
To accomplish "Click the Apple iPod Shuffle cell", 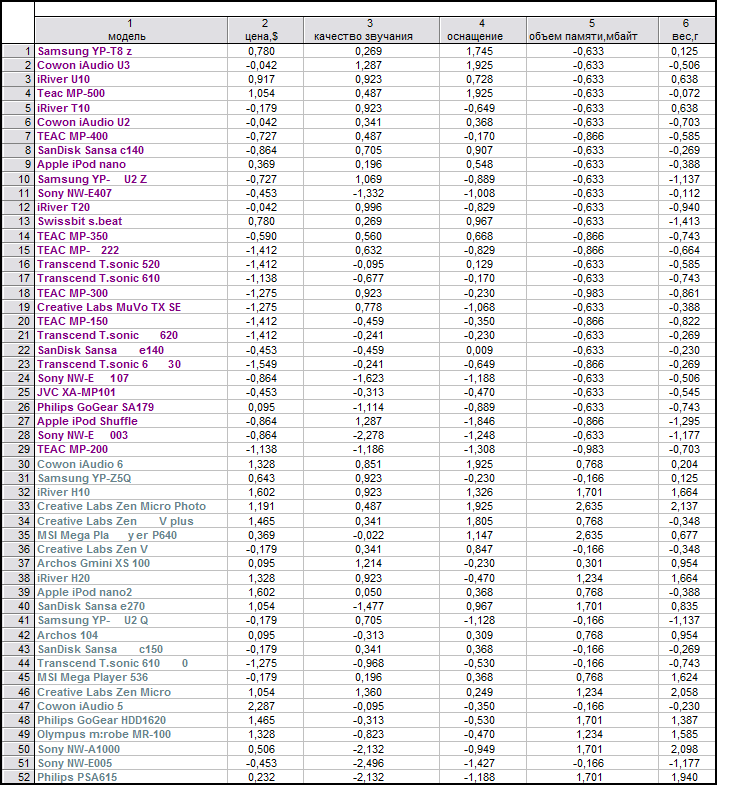I will 131,422.
